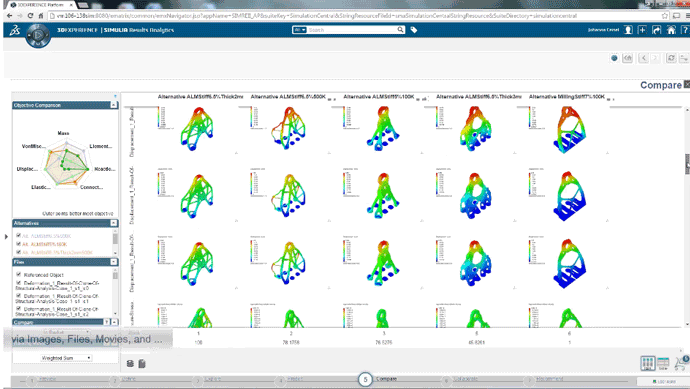
Task: Click browser reload button
Action: [30, 15]
